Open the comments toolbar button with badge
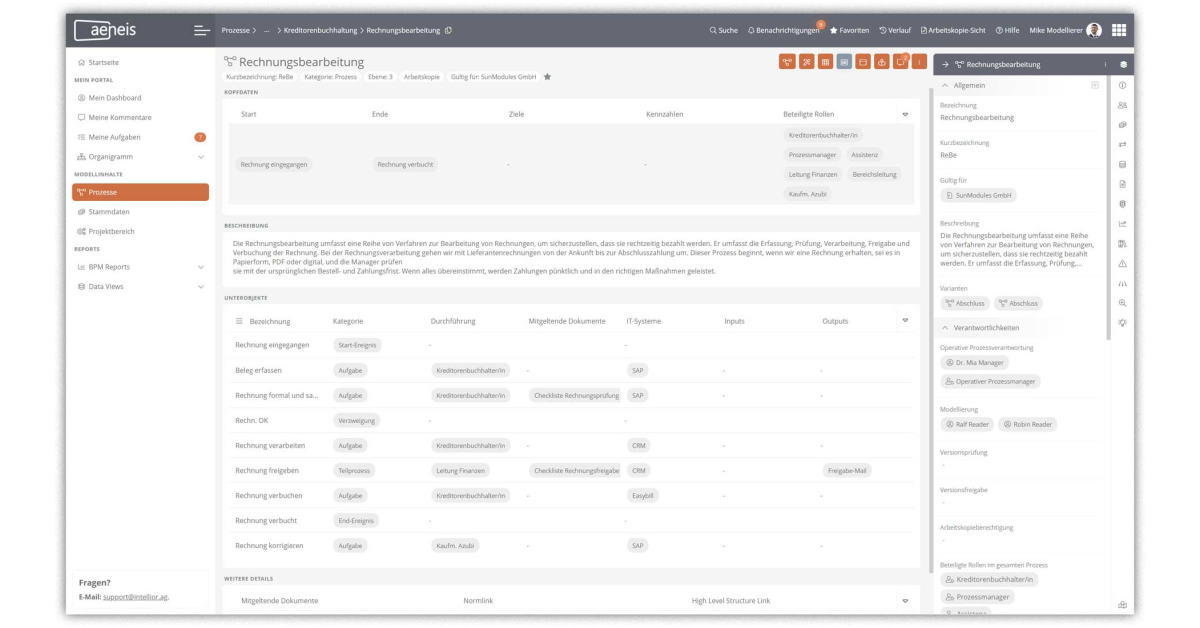The image size is (1200, 628). (x=901, y=62)
